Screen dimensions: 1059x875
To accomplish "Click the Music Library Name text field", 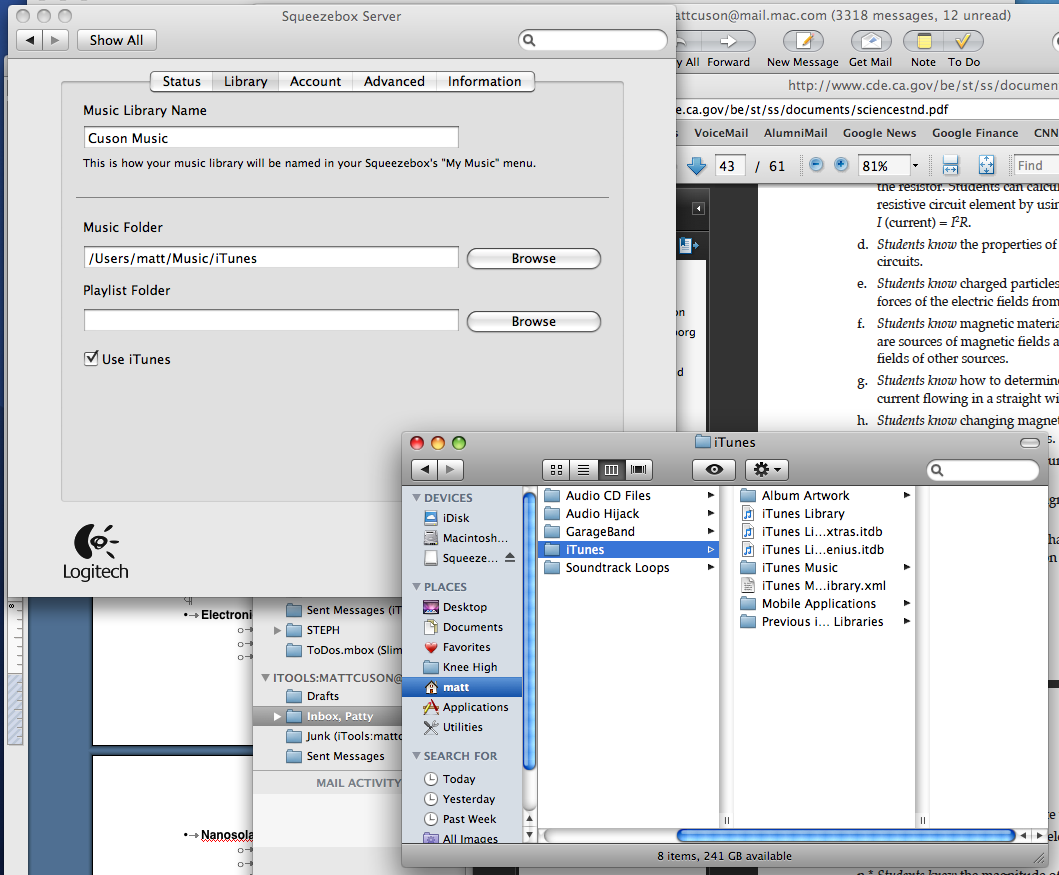I will 271,138.
